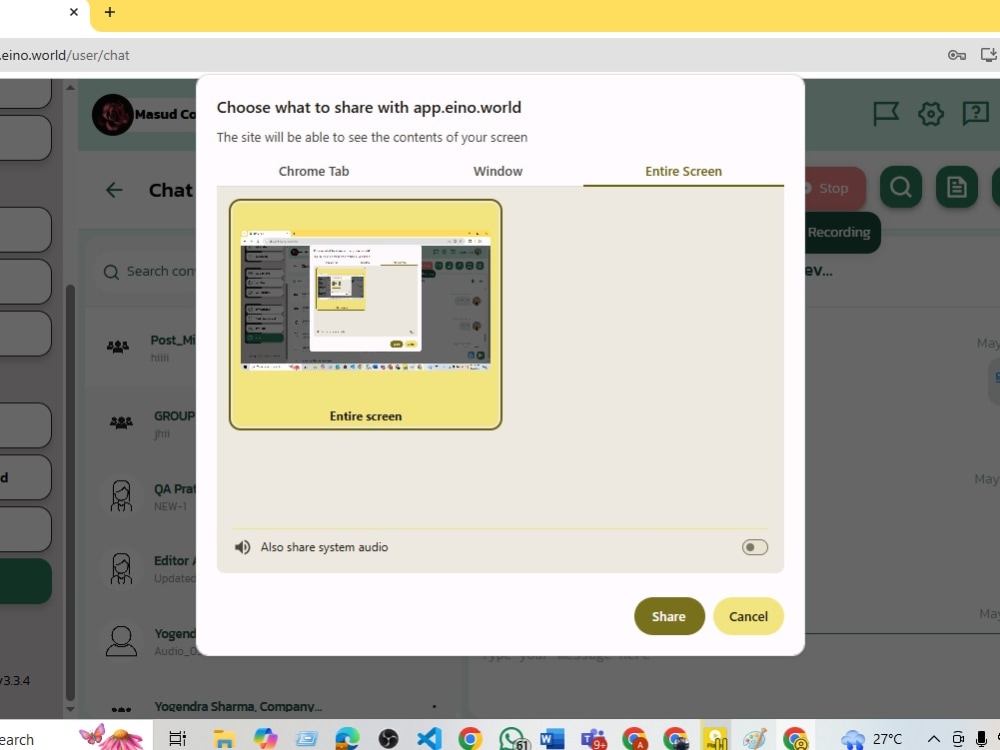Open the help question mark icon

pyautogui.click(x=975, y=114)
